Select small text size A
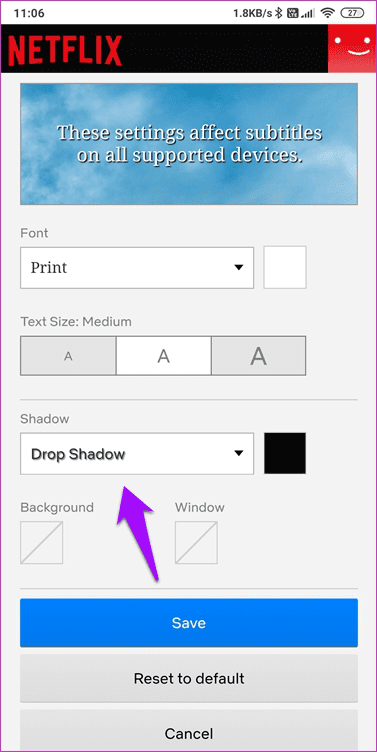This screenshot has height=752, width=377. pos(68,356)
